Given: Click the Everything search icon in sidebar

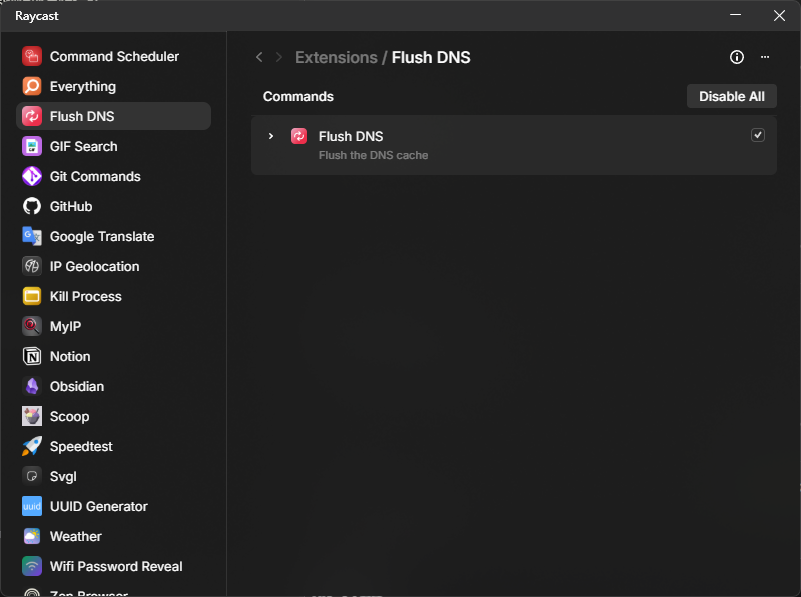Looking at the screenshot, I should point(32,87).
